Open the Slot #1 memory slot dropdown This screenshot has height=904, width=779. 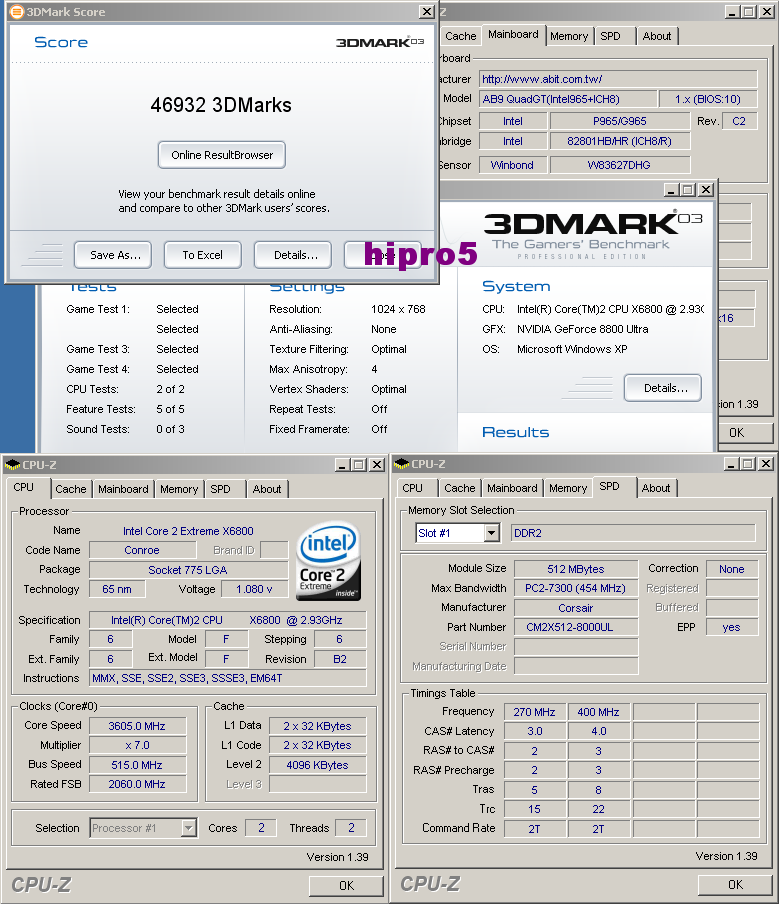tap(491, 533)
